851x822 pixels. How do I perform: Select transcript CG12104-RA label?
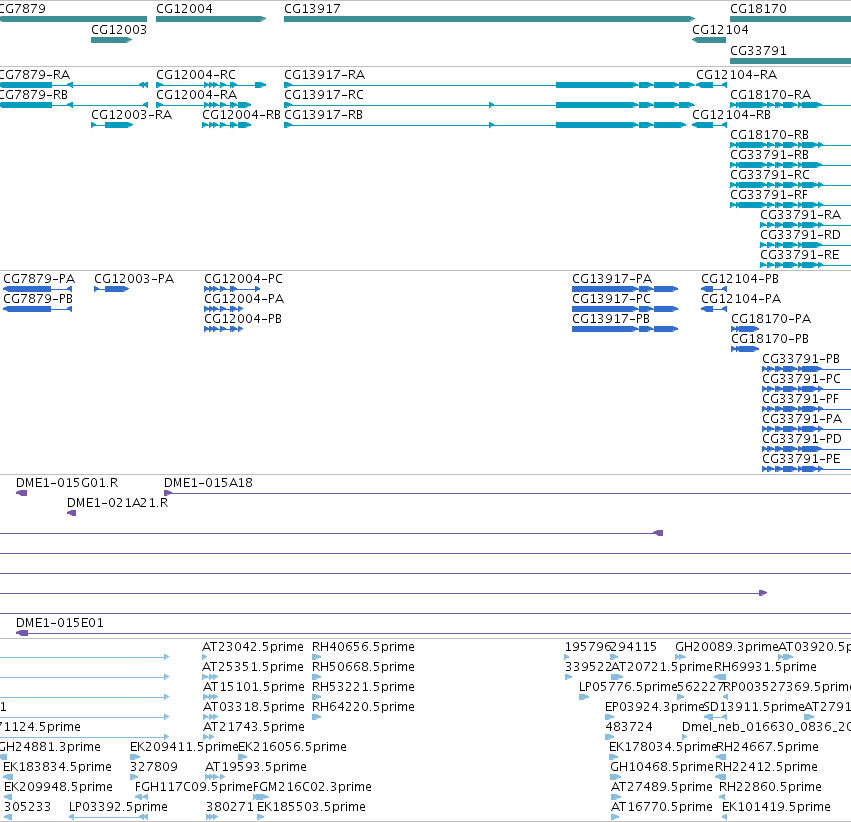(x=736, y=75)
